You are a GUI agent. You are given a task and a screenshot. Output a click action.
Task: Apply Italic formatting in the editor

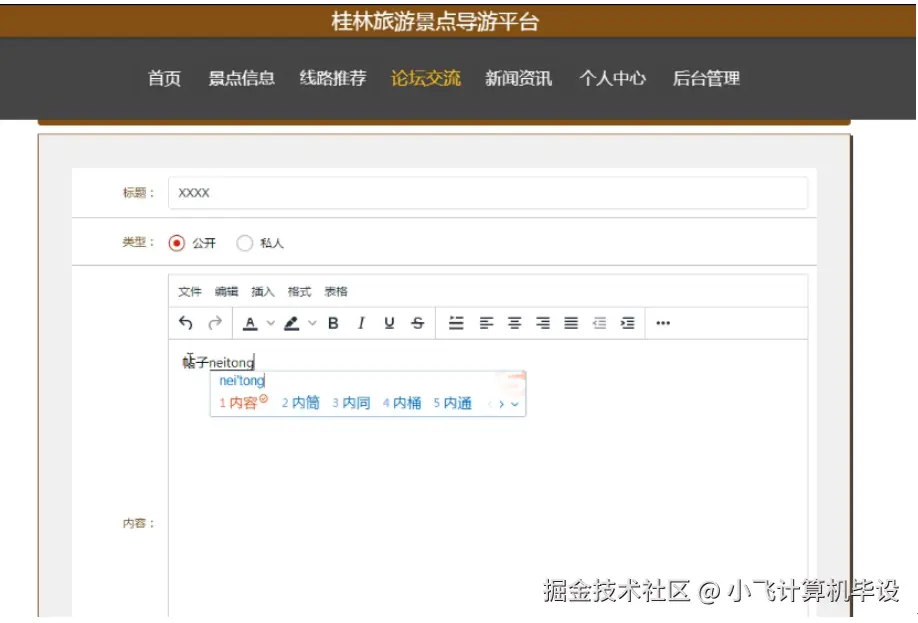point(361,323)
